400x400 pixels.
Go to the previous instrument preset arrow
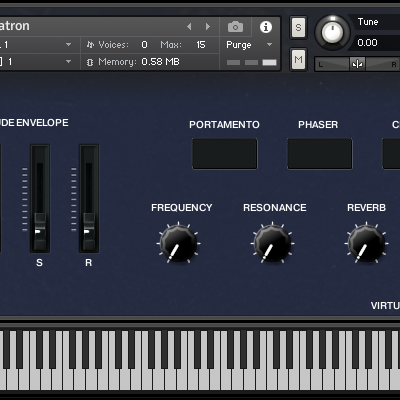click(189, 26)
